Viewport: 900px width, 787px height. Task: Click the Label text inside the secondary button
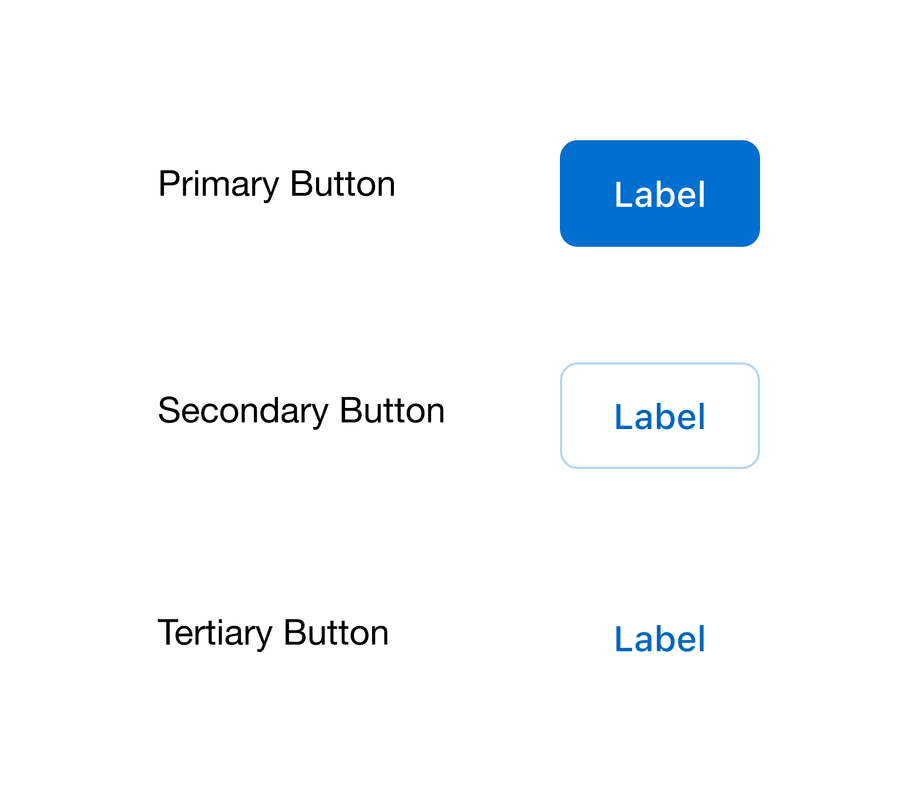(x=660, y=416)
